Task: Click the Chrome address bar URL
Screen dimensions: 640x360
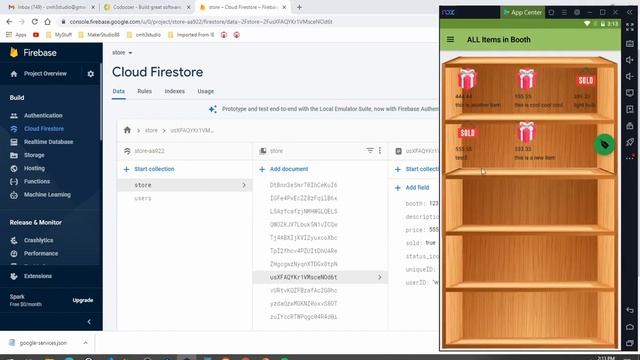Action: [x=201, y=22]
